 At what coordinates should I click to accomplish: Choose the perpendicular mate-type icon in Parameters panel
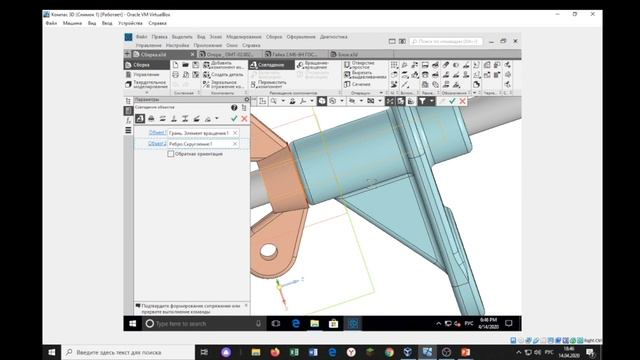click(x=174, y=118)
